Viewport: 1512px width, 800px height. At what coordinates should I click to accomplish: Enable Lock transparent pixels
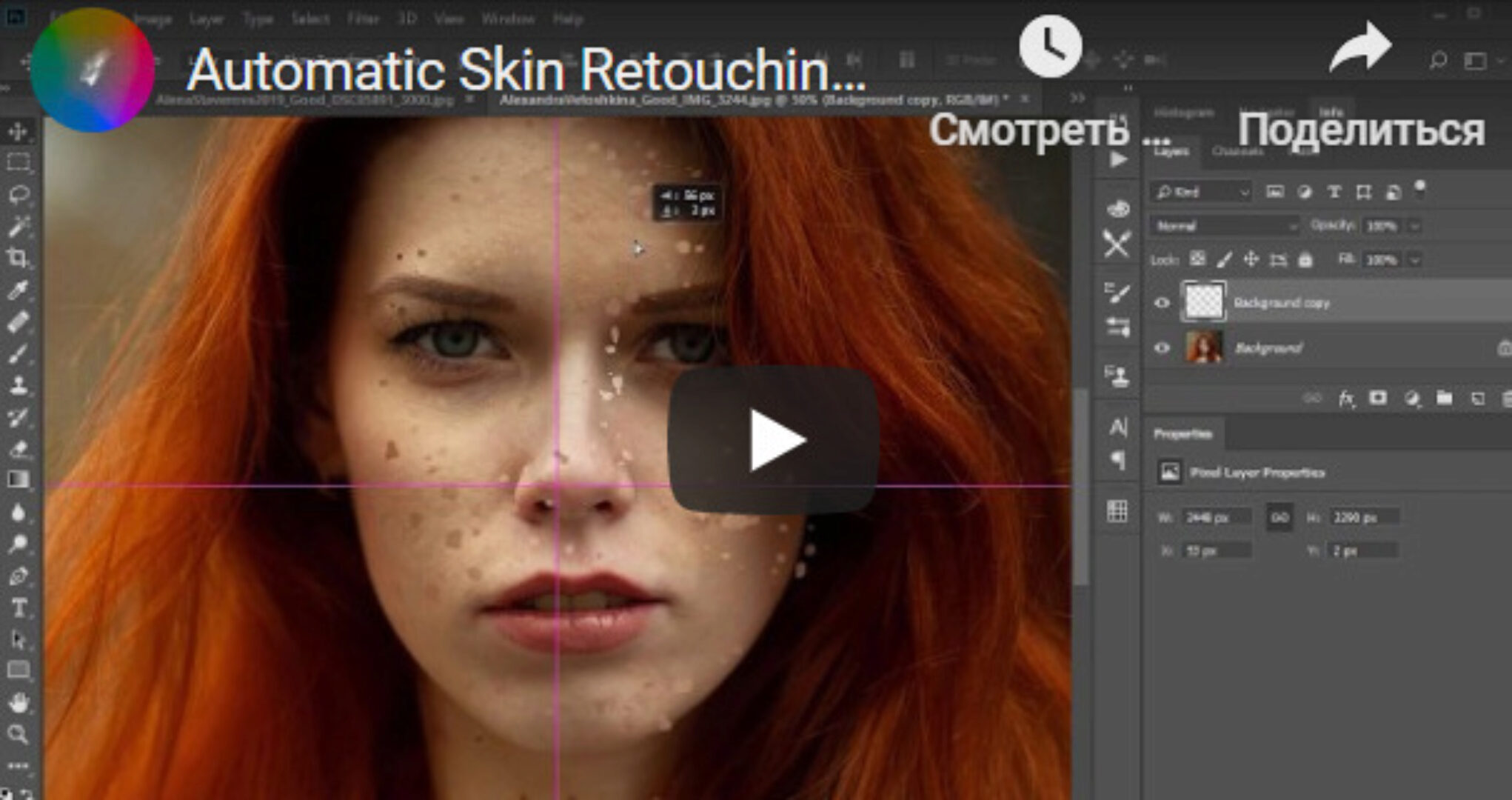click(1198, 259)
